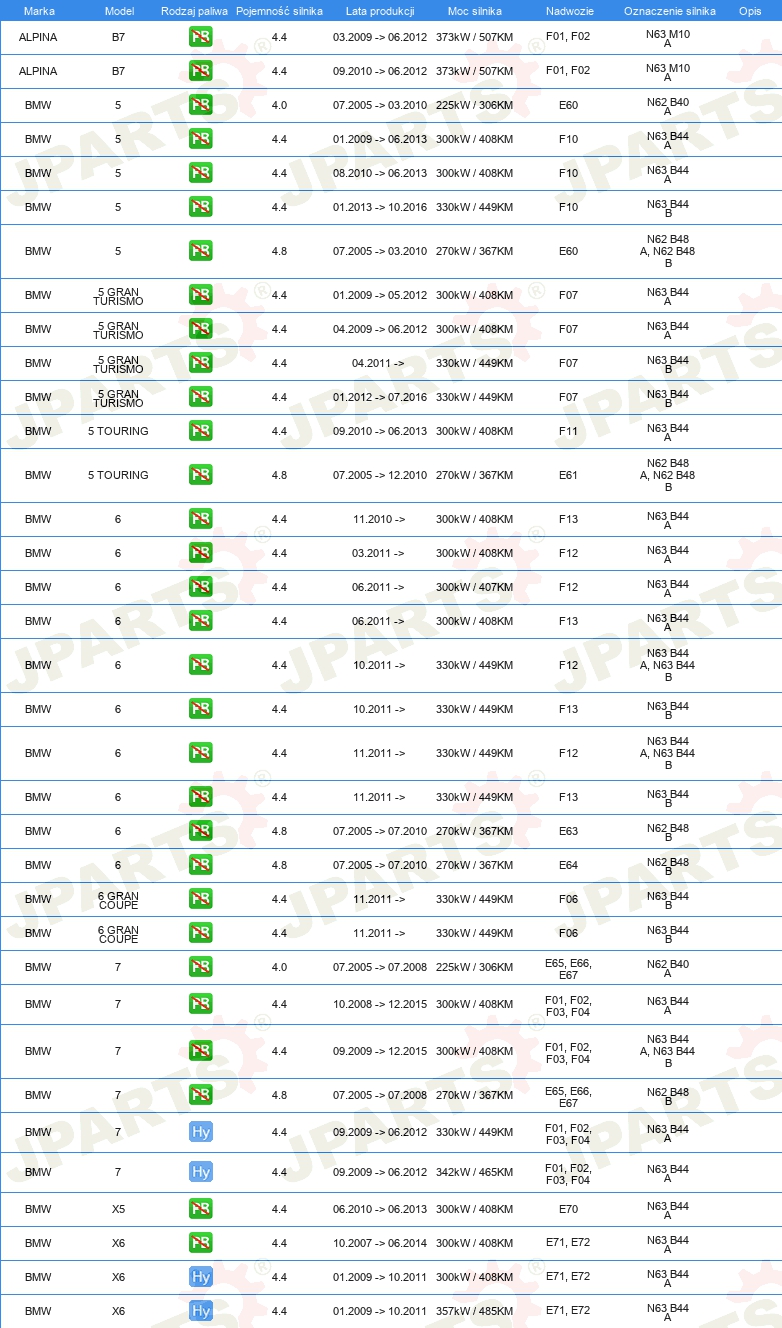Click petrol icon in ALPINA B7 03.2009 row

pyautogui.click(x=200, y=38)
